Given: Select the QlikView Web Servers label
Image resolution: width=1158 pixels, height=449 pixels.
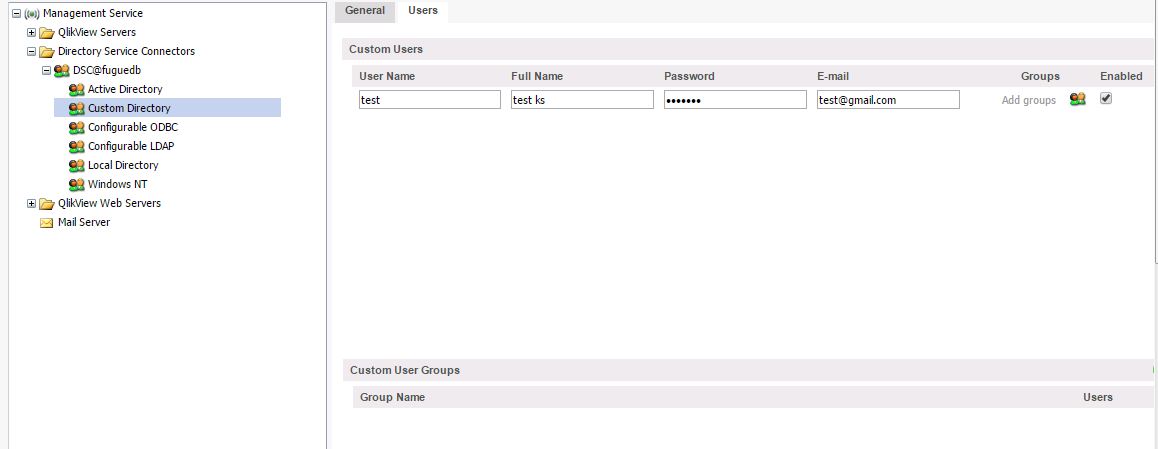Looking at the screenshot, I should (x=109, y=203).
